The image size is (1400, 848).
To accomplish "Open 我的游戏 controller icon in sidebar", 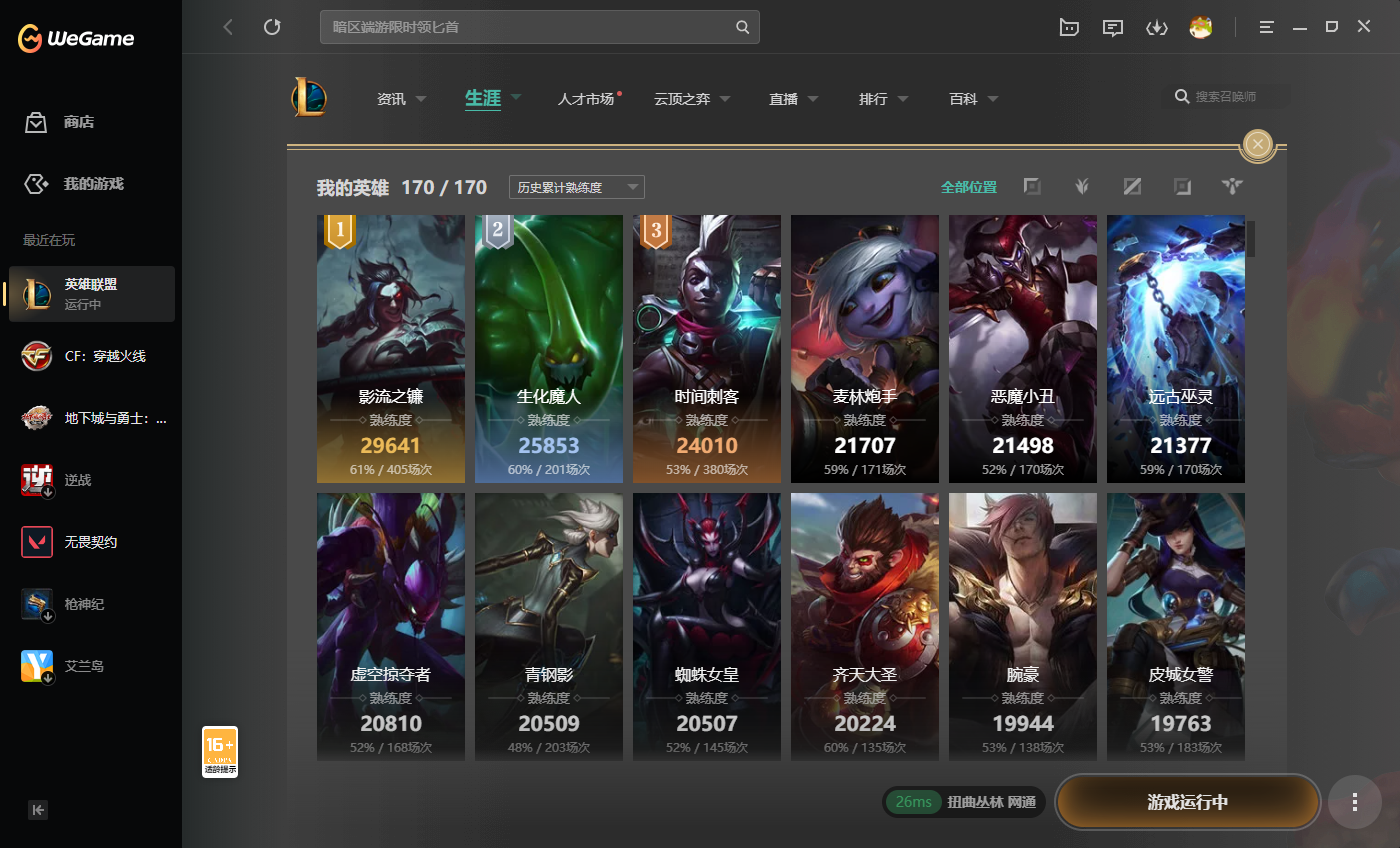I will coord(36,184).
